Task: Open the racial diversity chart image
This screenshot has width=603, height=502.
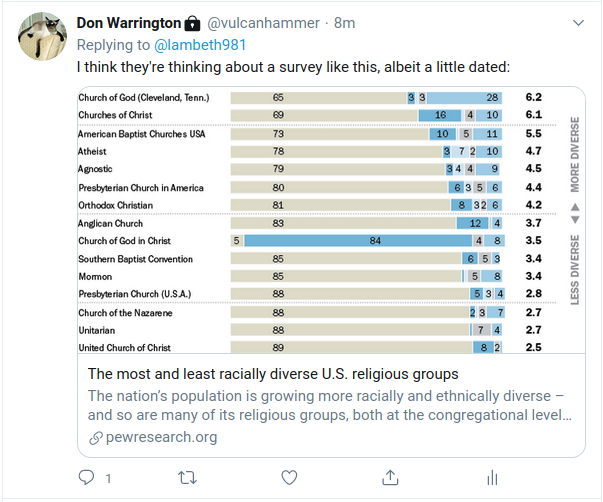Action: 330,221
